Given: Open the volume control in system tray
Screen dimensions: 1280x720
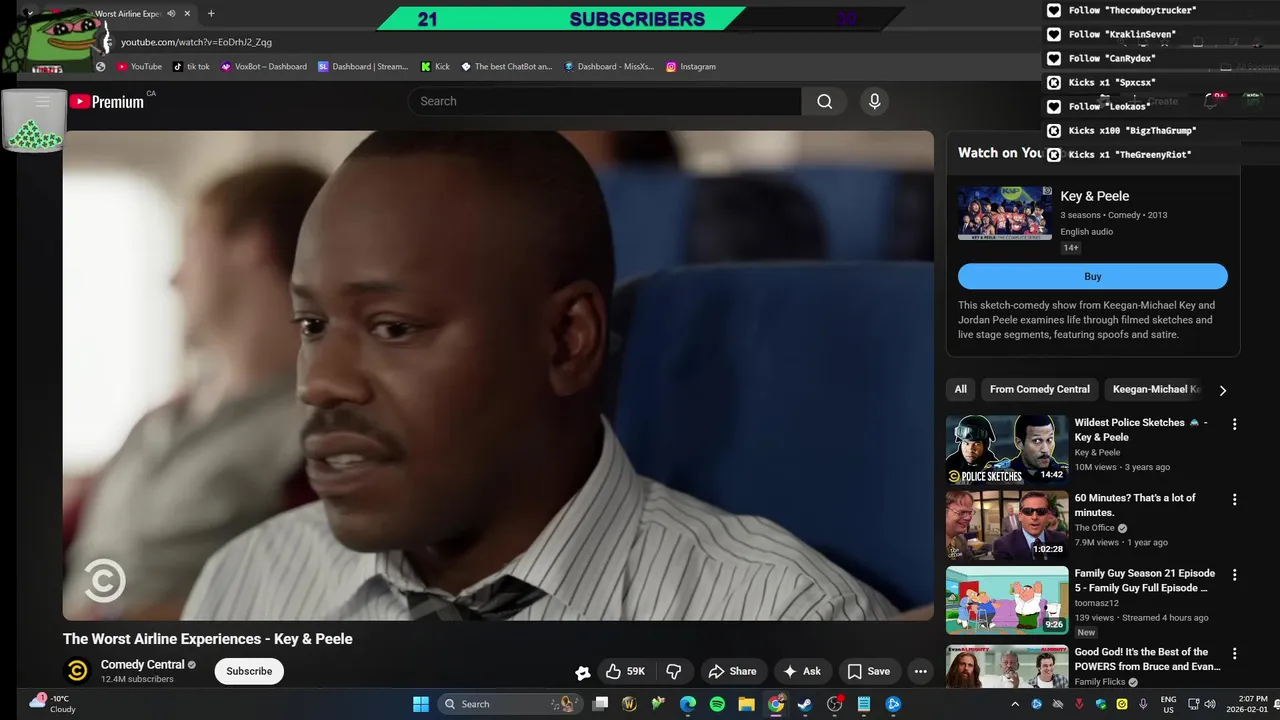Looking at the screenshot, I should tap(1210, 704).
